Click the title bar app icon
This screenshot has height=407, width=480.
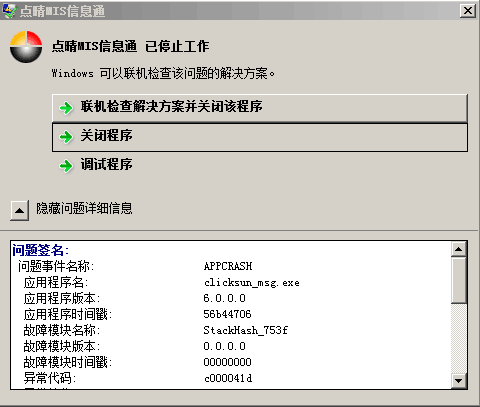click(x=9, y=11)
